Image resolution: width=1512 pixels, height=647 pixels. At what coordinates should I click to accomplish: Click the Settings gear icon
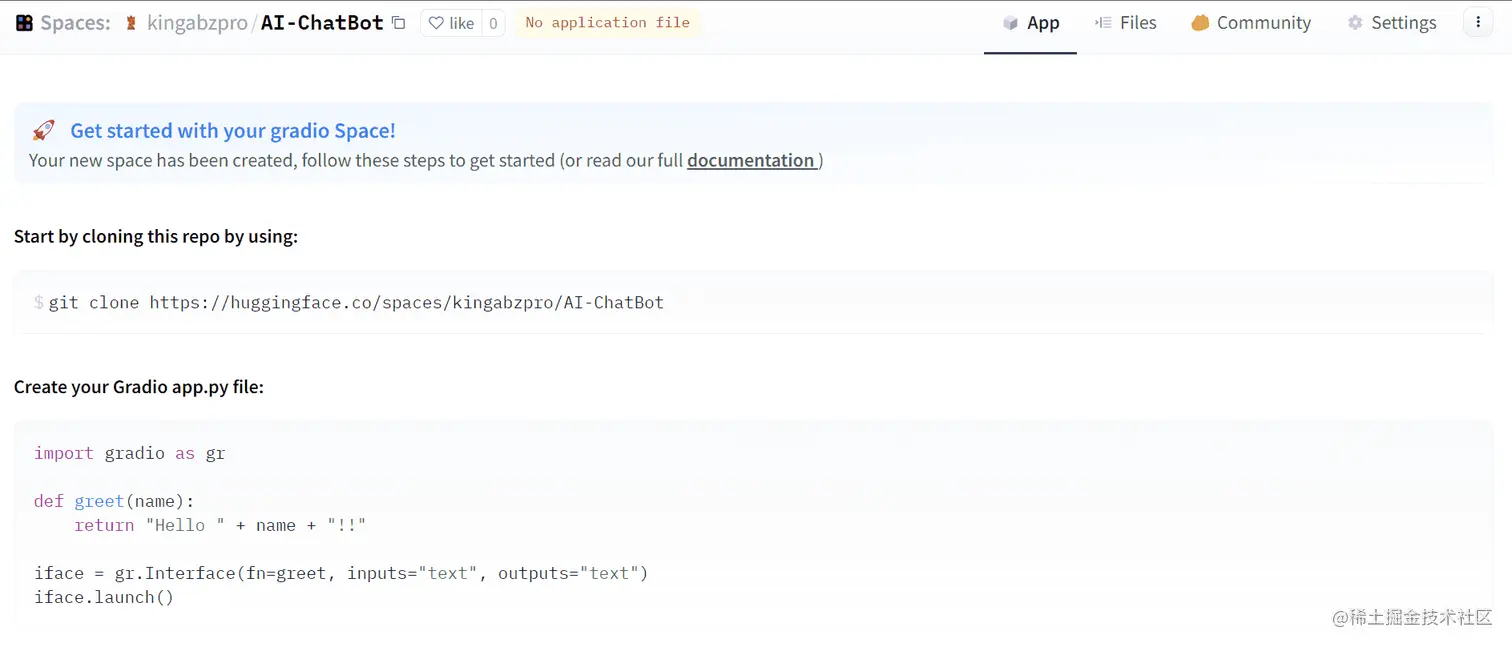pyautogui.click(x=1355, y=23)
